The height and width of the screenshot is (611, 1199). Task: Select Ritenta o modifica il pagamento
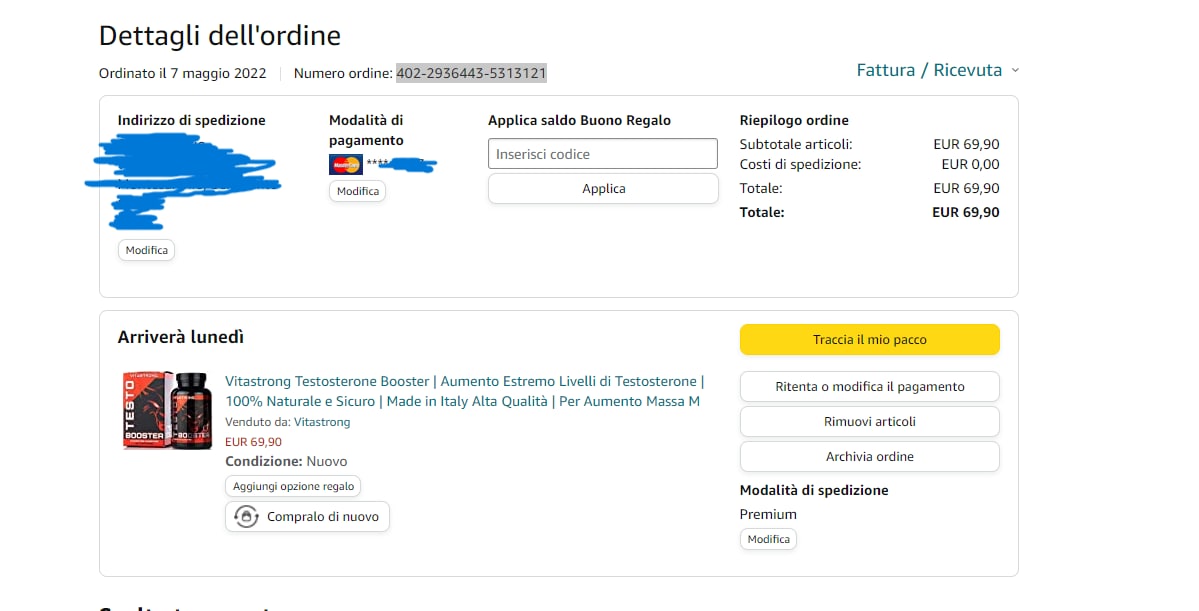pos(869,387)
